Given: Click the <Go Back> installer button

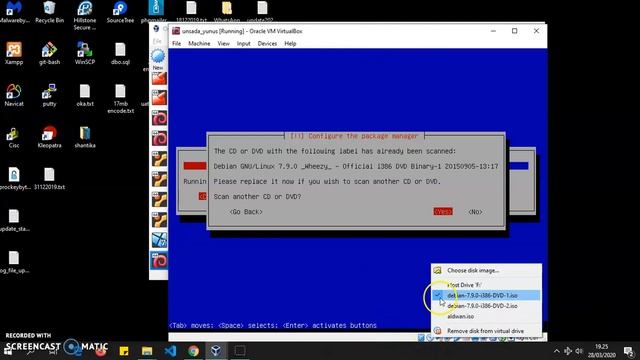Looking at the screenshot, I should 246,212.
